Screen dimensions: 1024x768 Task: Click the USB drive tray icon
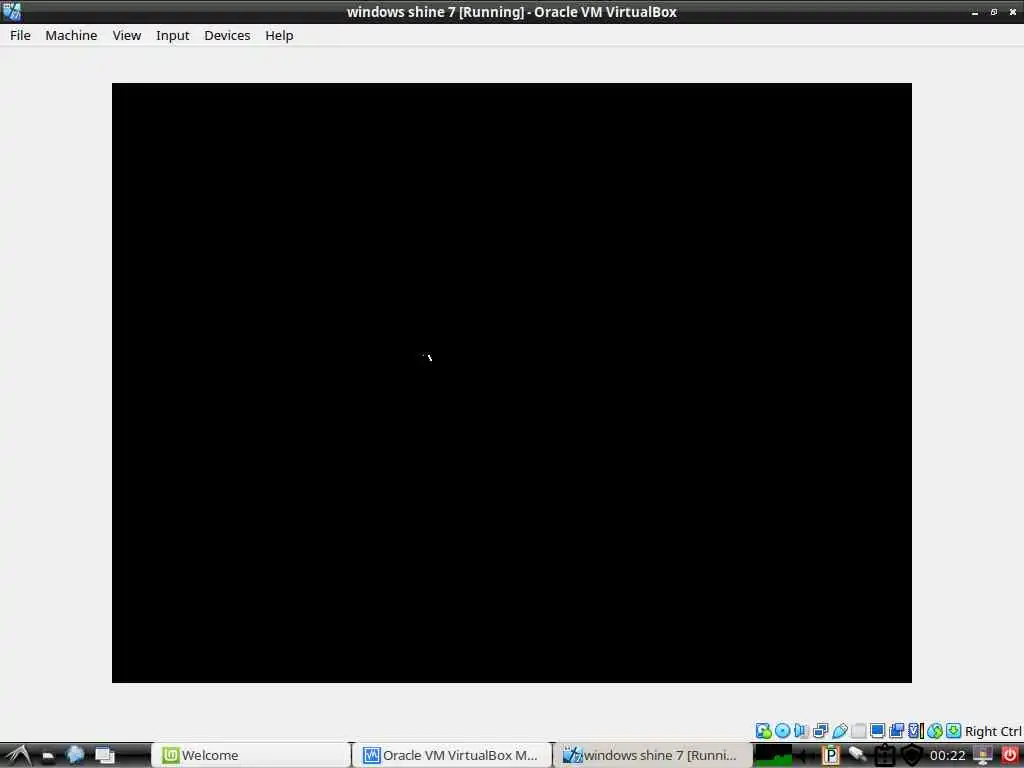pyautogui.click(x=857, y=755)
